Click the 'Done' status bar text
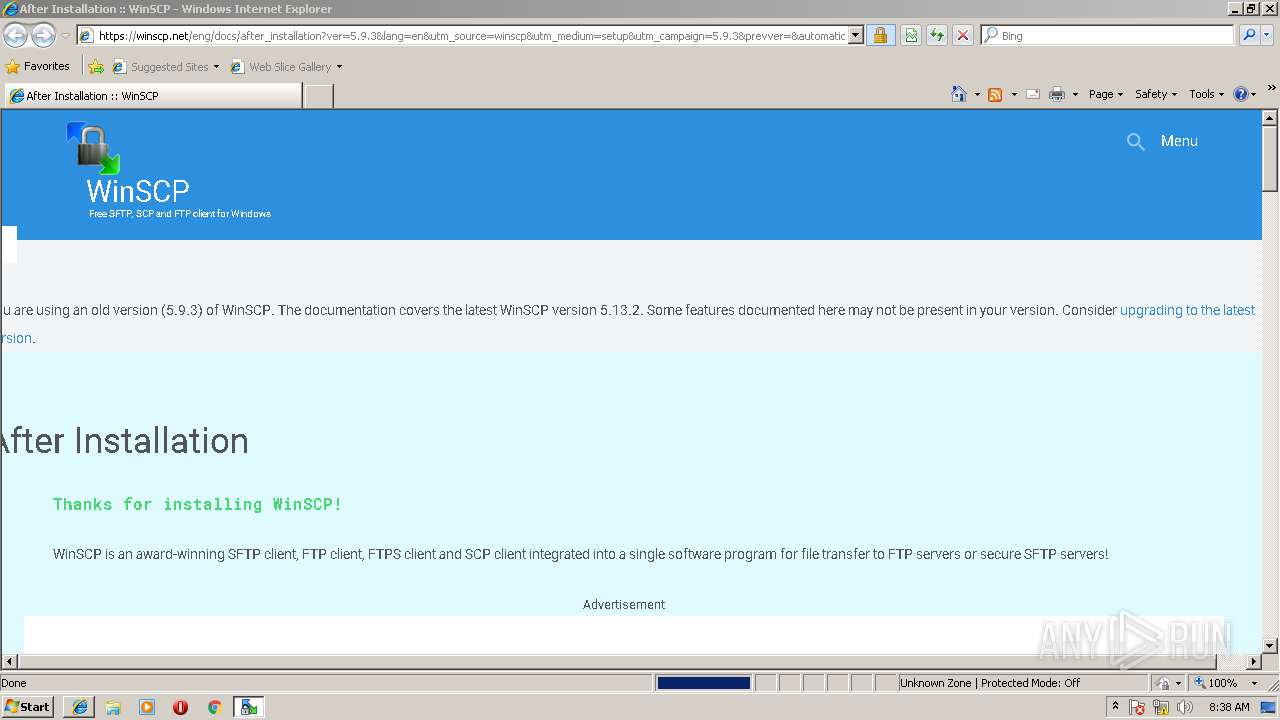1280x720 pixels. pos(14,683)
